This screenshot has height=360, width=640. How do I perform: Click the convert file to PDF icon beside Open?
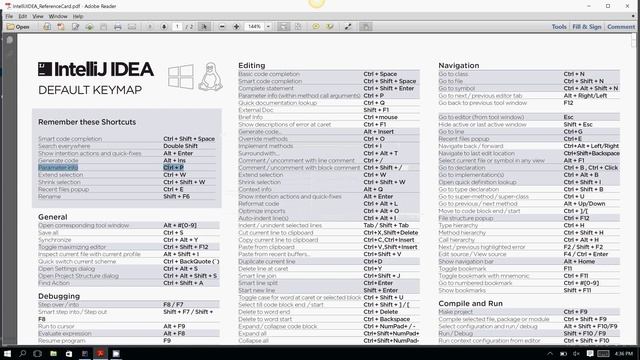pyautogui.click(x=47, y=27)
